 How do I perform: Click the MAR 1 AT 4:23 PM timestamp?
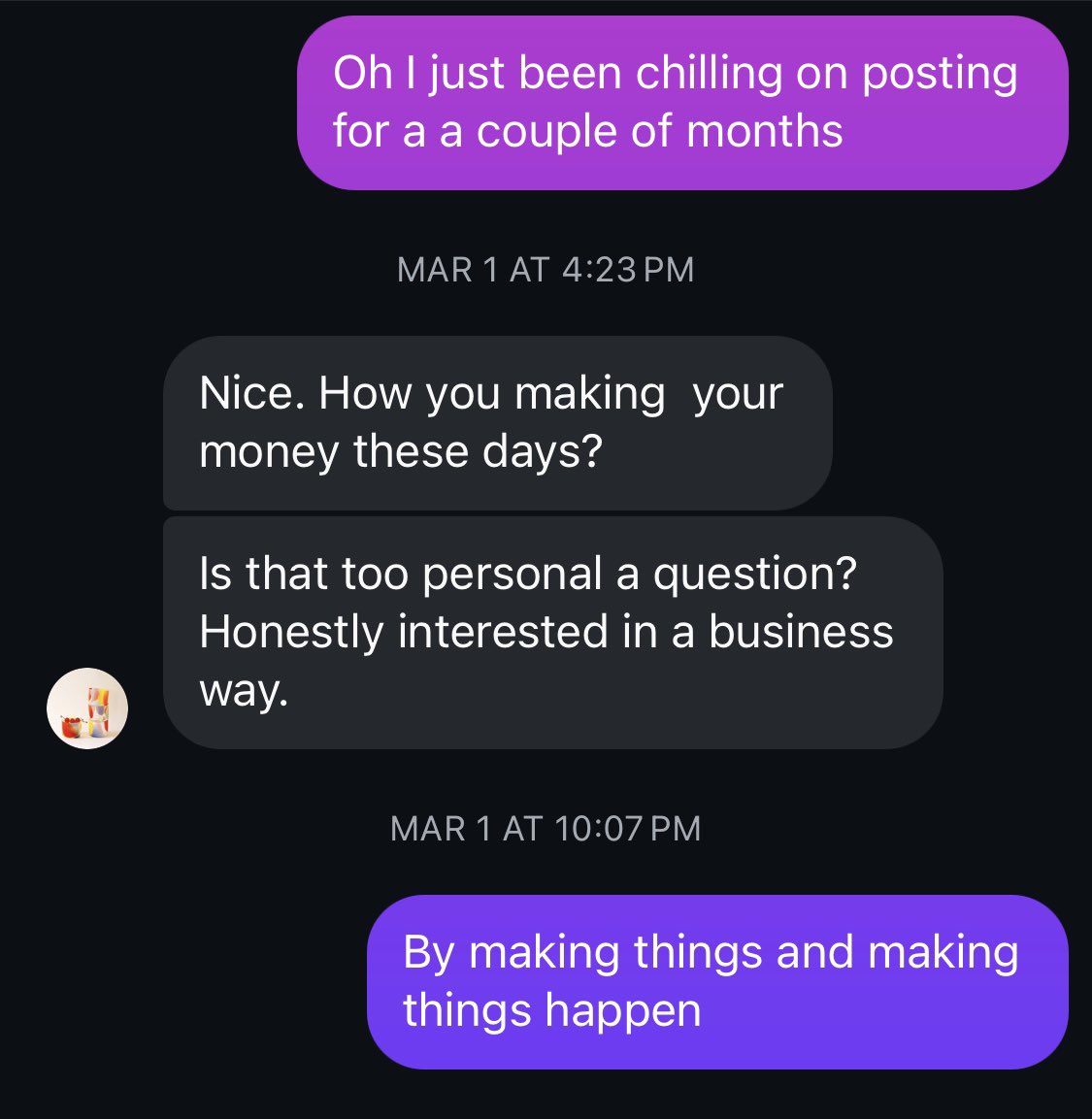(546, 270)
